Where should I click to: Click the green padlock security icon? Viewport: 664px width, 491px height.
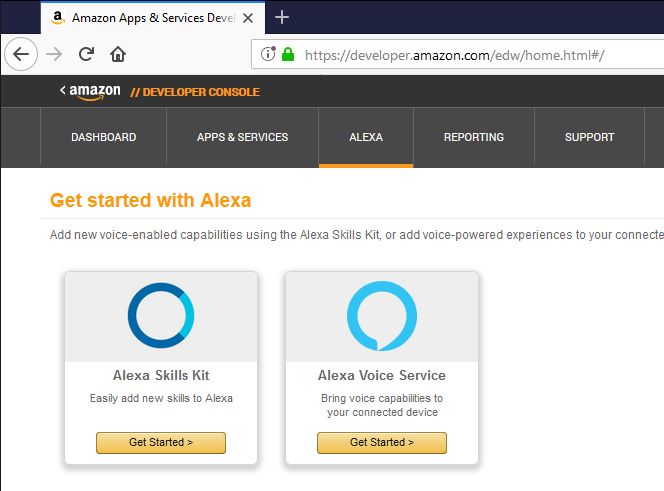pos(288,55)
